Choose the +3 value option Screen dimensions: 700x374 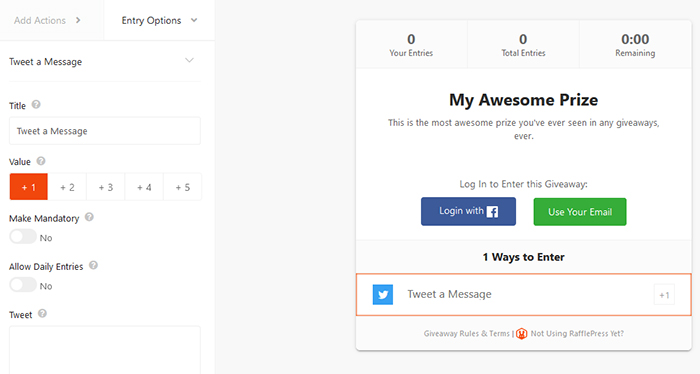105,187
